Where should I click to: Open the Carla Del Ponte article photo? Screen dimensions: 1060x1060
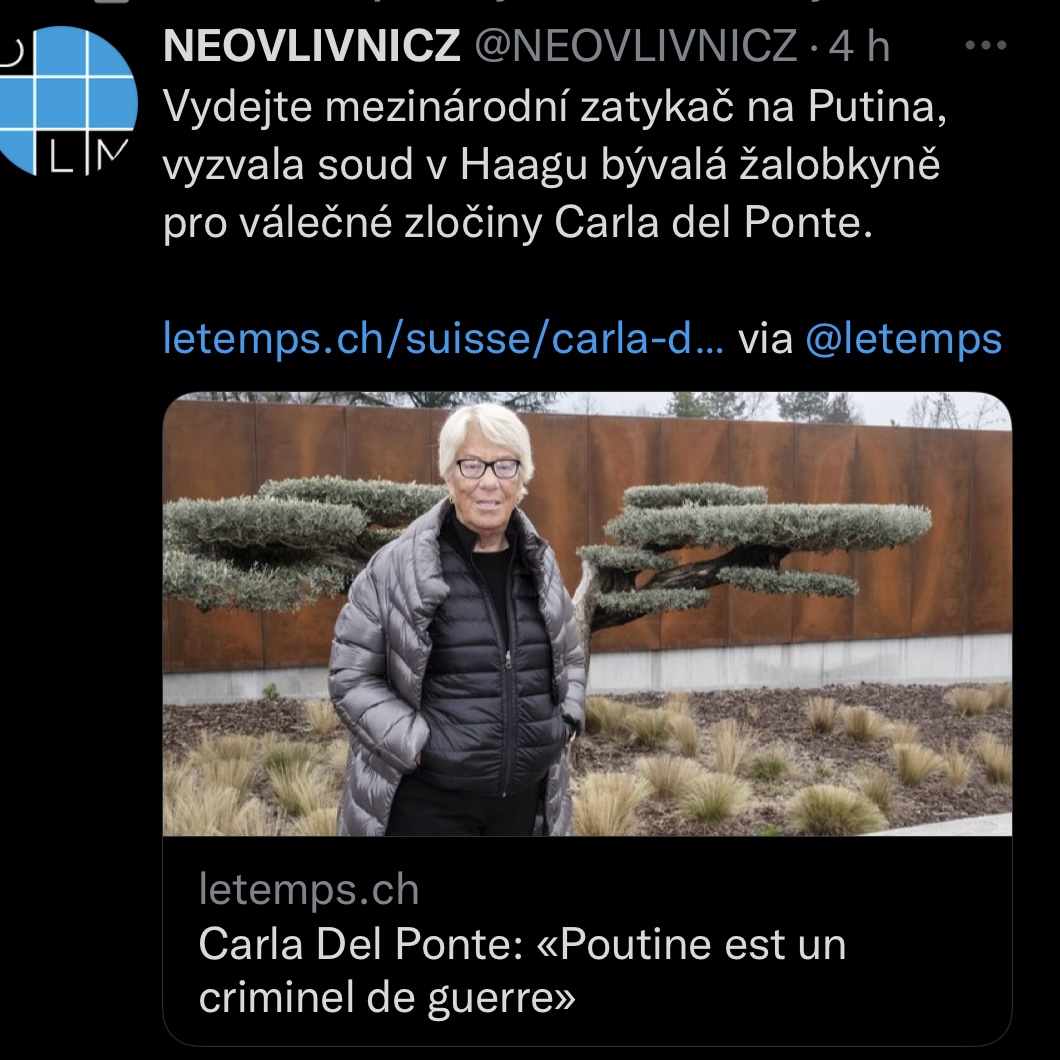pos(587,614)
